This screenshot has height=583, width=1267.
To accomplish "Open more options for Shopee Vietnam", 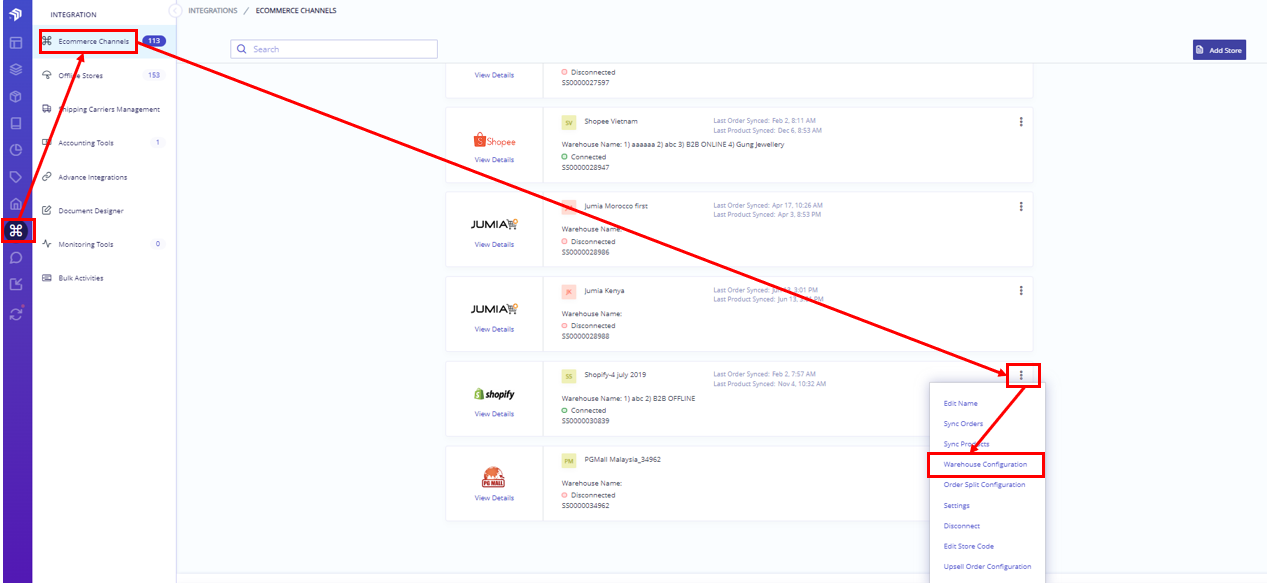I will tap(1021, 122).
